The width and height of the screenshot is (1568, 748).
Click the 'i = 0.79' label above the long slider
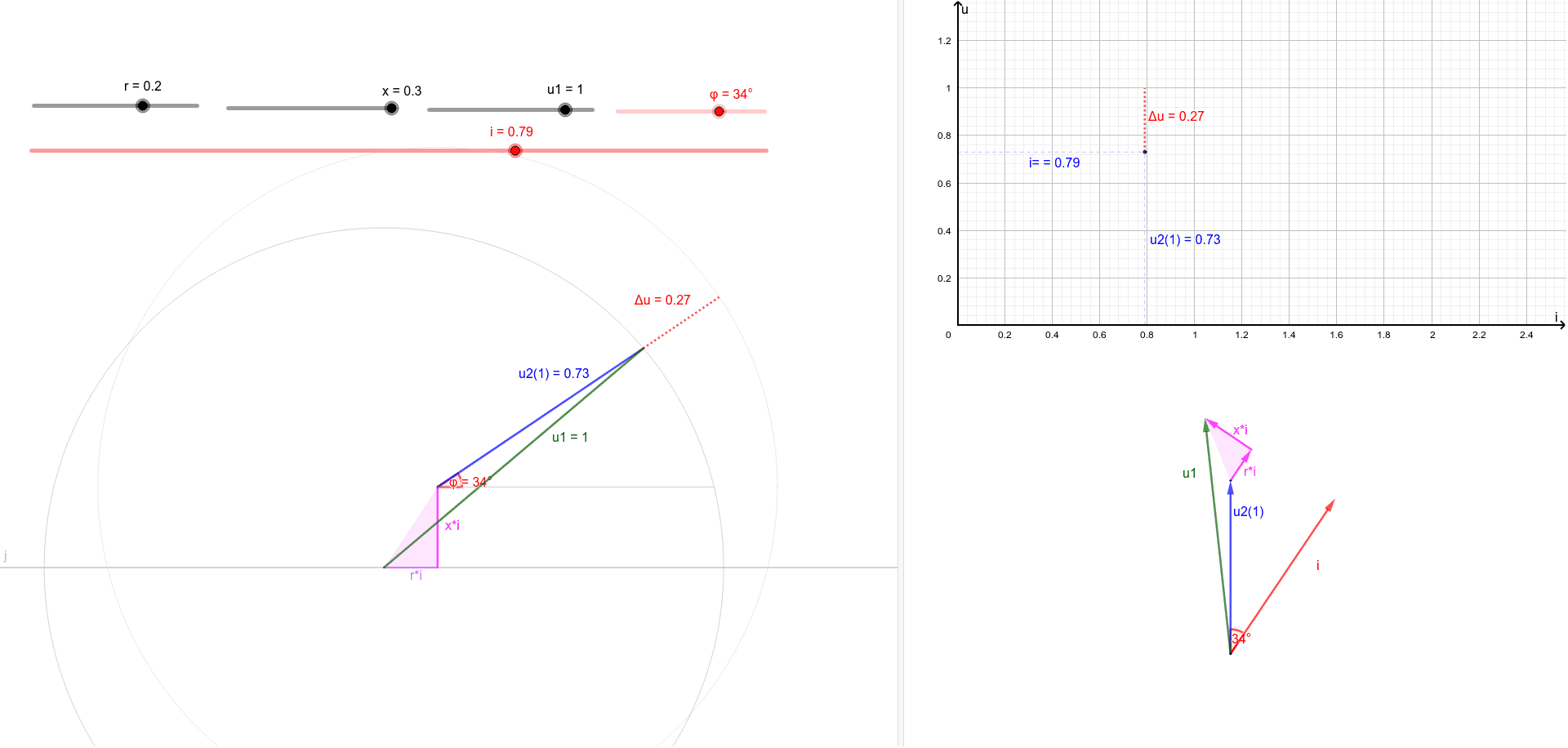click(511, 131)
